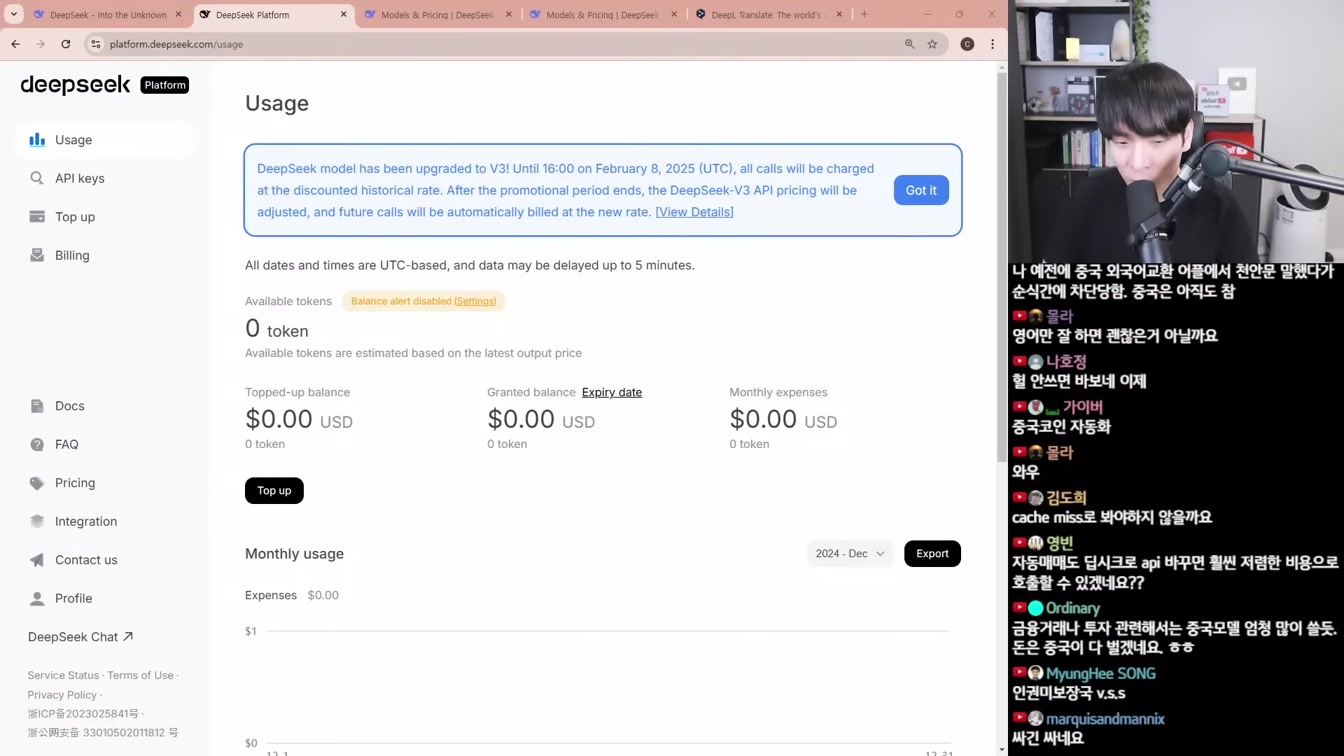
Task: Click the Usage page heading
Action: coord(277,104)
